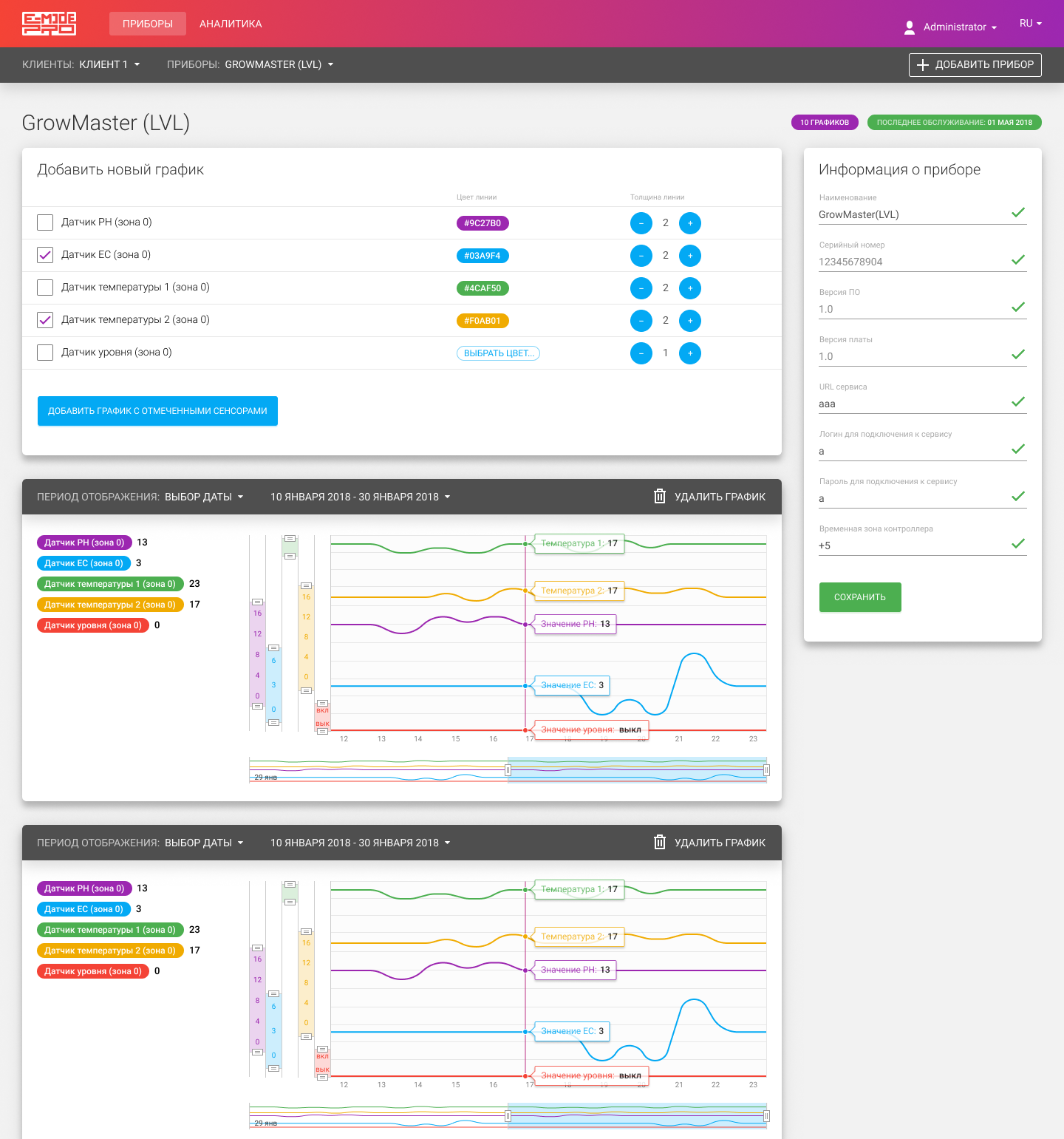This screenshot has width=1064, height=1139.
Task: Toggle Датчик PH legend in first chart
Action: pyautogui.click(x=84, y=543)
